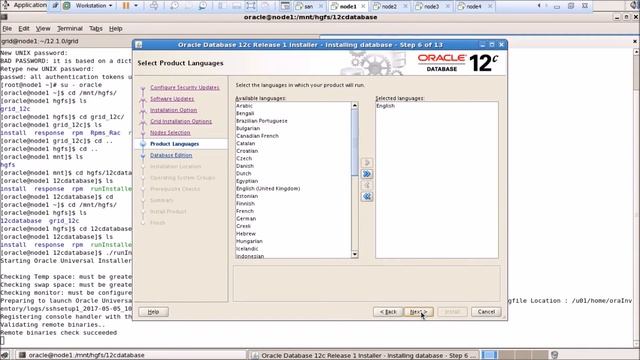Open the terminal Tabs menu
Viewport: 640px width, 360px height.
coord(96,29)
